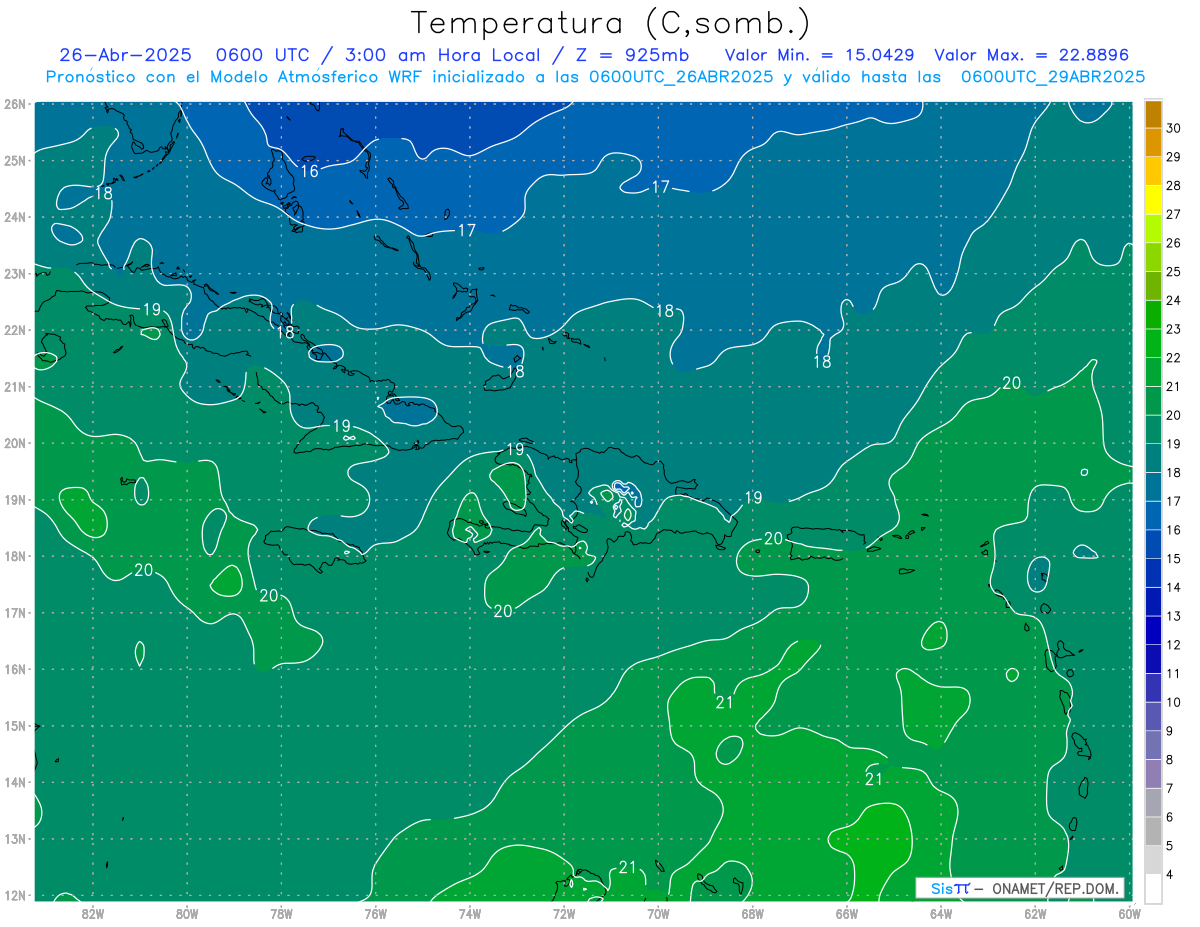Click the colorbar '4' scale label
1200x927 pixels.
coord(1170,874)
